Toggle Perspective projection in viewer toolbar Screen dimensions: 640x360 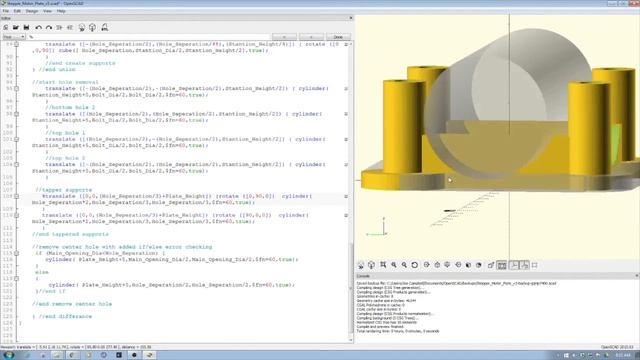pyautogui.click(x=491, y=265)
